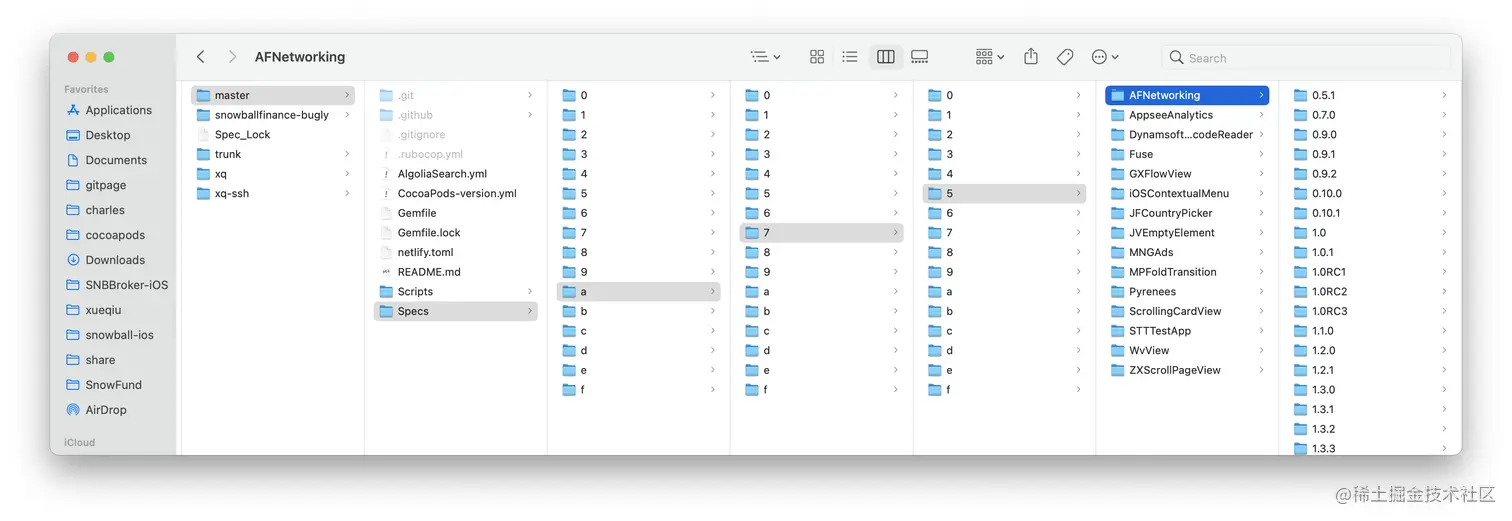Expand the xq-ssh folder chevron

tap(347, 193)
